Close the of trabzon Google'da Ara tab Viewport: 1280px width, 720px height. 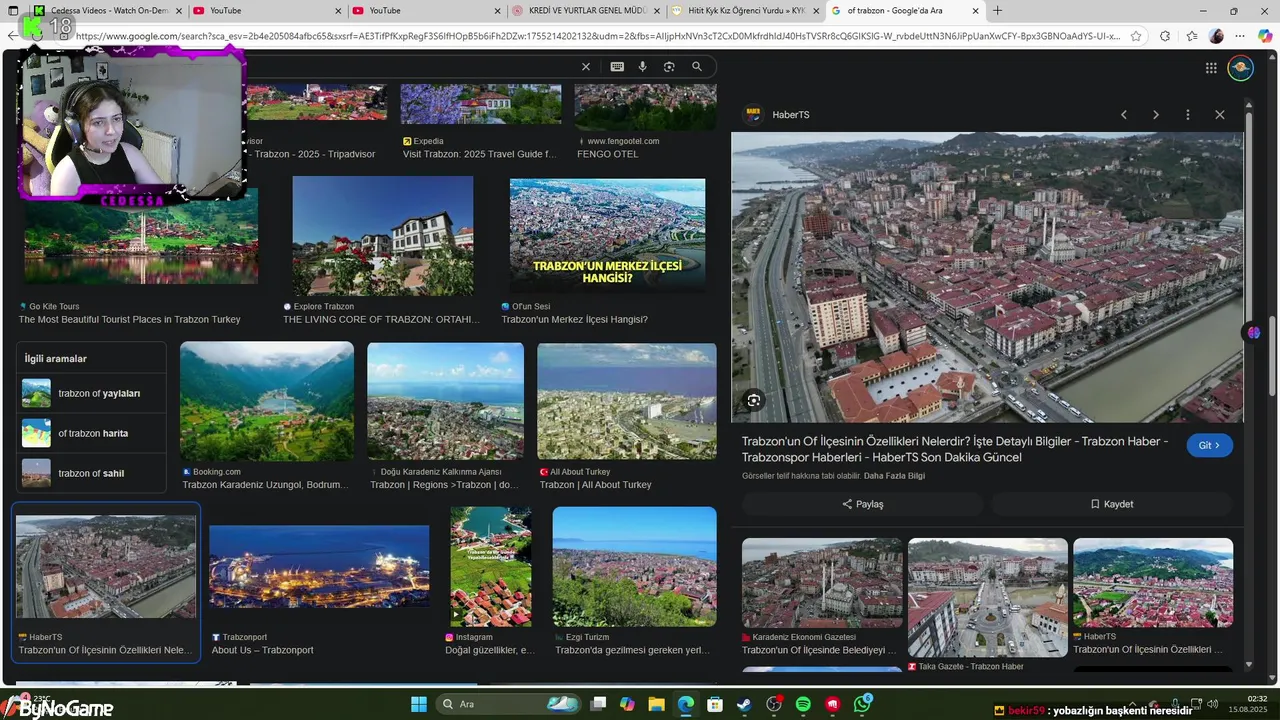coord(975,11)
